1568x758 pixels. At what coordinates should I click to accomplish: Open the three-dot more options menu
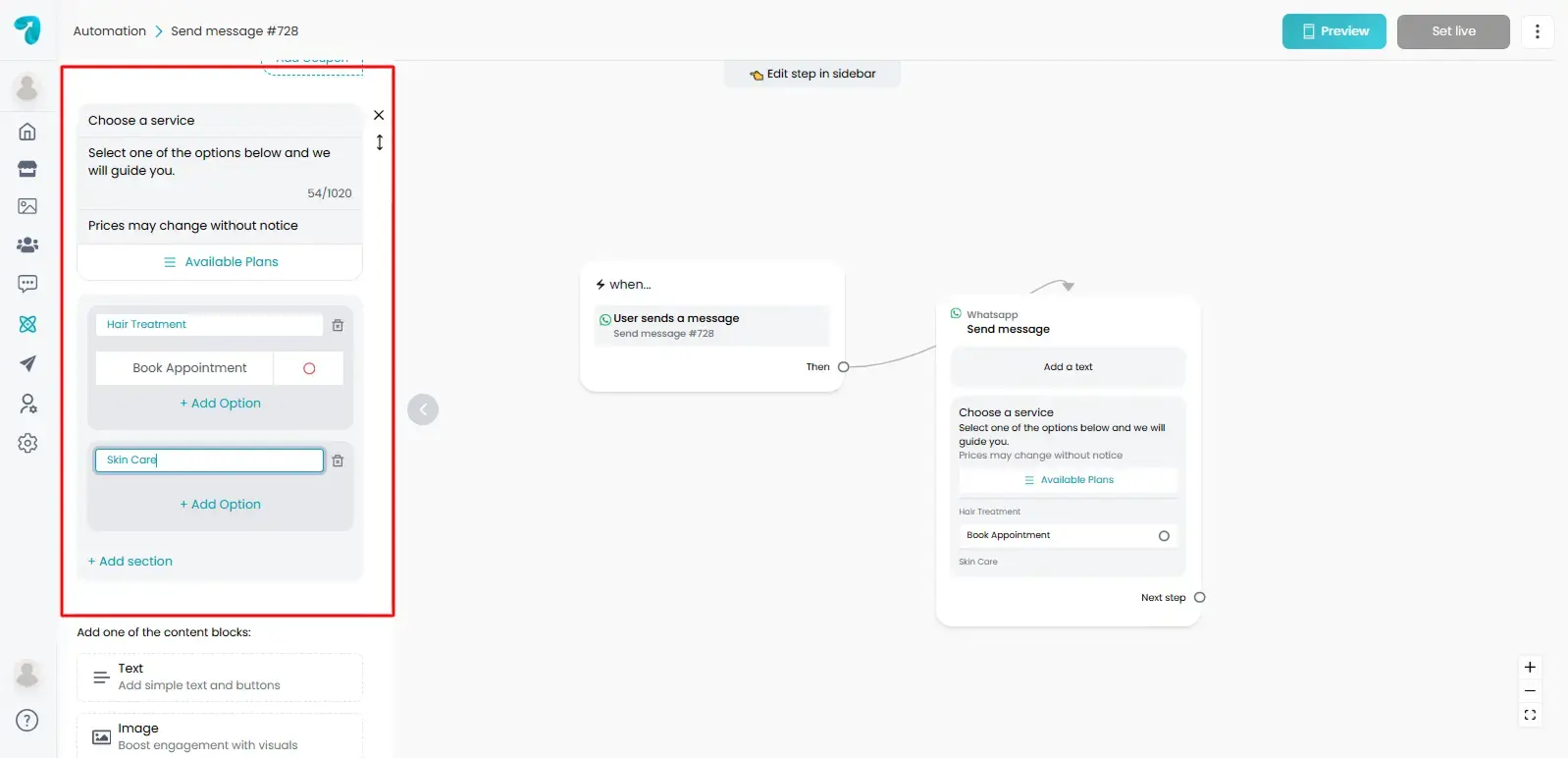click(1537, 31)
